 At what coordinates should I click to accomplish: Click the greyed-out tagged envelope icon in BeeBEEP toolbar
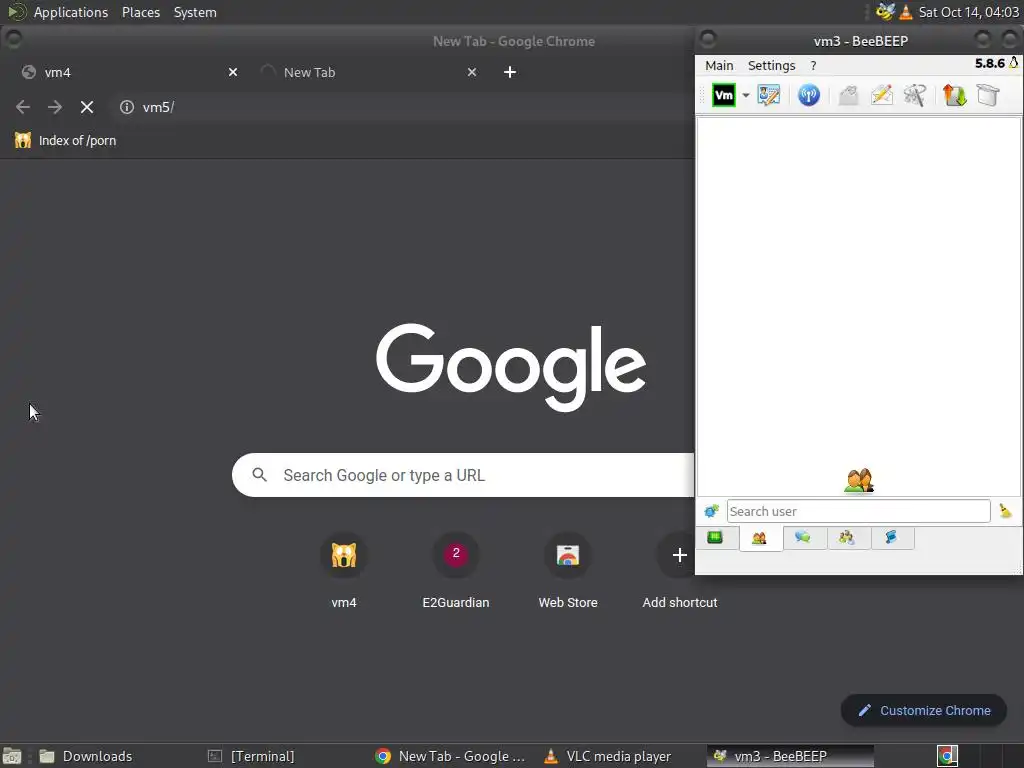coord(848,95)
